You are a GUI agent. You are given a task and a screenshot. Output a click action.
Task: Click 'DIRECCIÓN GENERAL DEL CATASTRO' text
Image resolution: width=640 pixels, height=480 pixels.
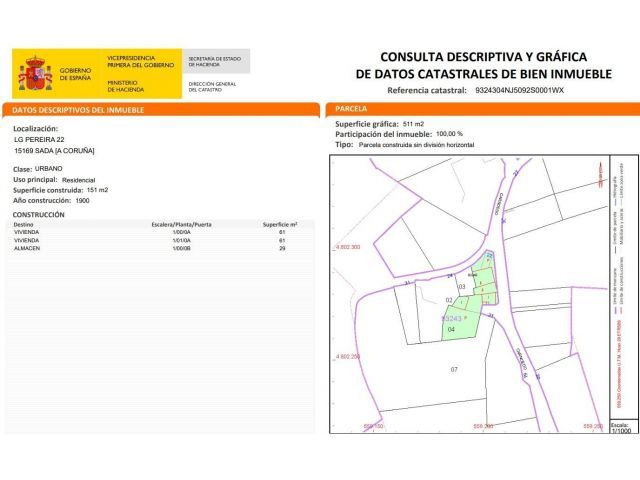coord(212,87)
